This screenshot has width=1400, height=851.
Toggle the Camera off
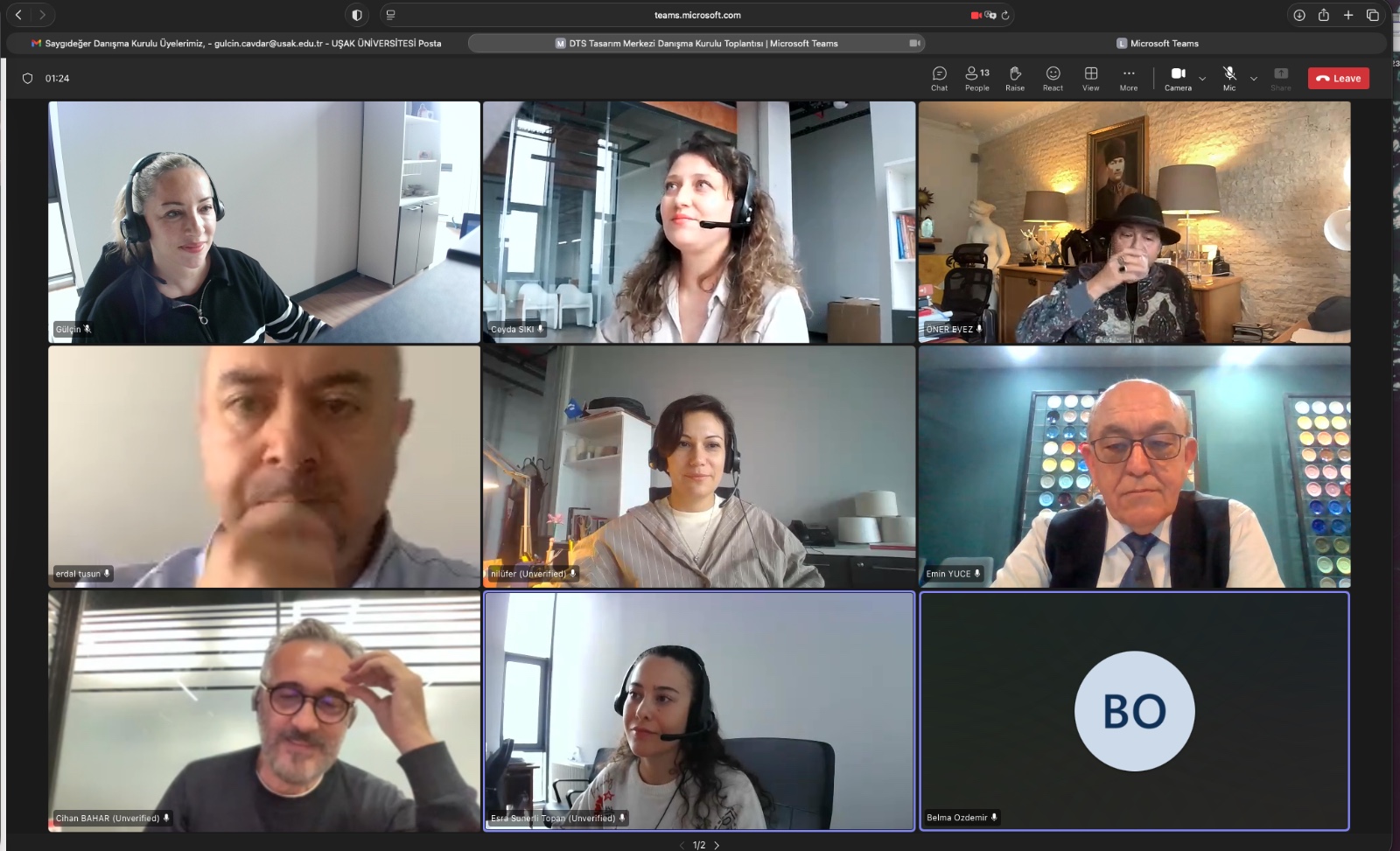[1178, 78]
